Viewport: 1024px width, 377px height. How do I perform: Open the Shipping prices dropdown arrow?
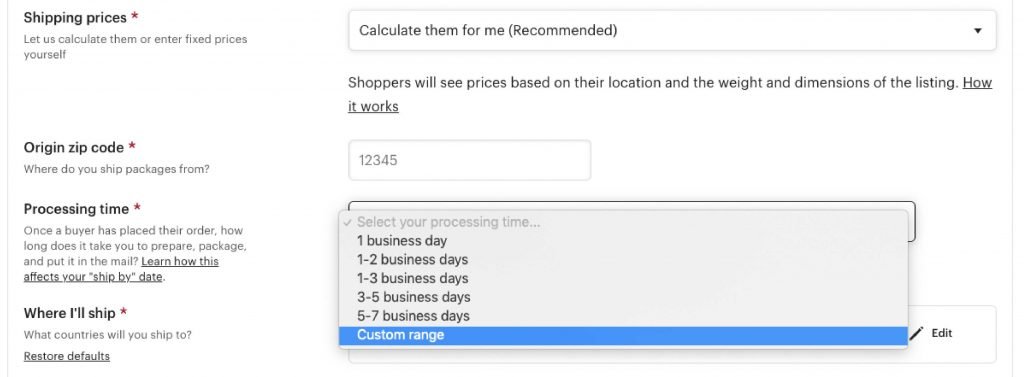[x=977, y=31]
